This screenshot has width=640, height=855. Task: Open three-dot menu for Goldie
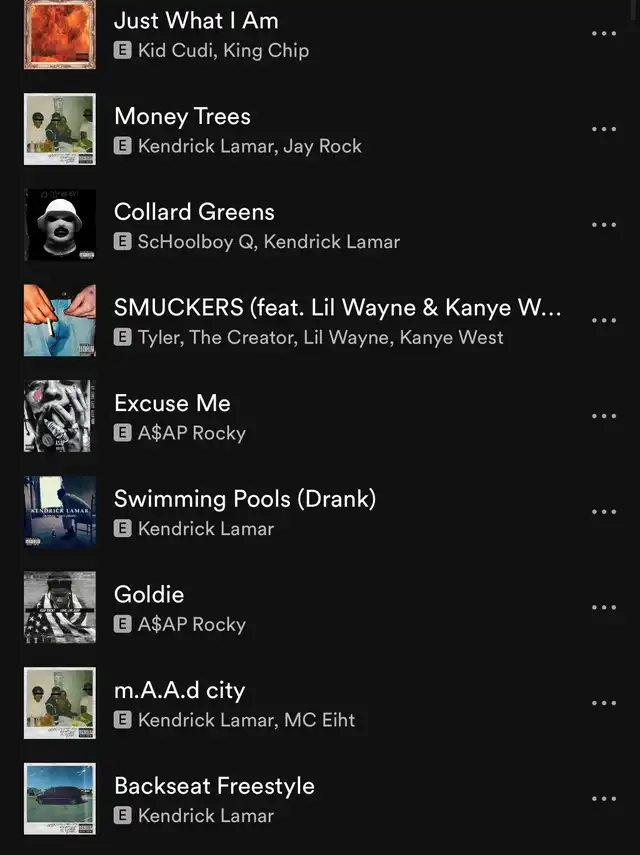point(603,607)
